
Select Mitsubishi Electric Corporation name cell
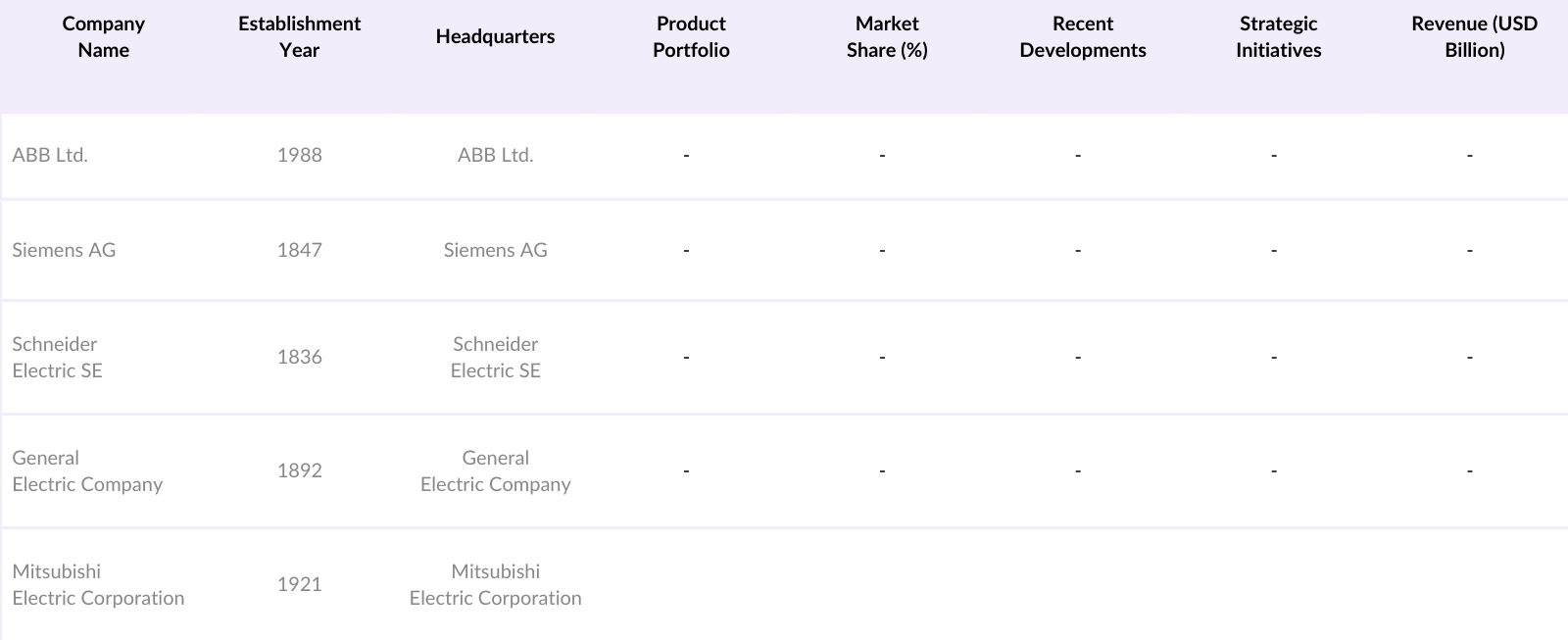click(98, 584)
